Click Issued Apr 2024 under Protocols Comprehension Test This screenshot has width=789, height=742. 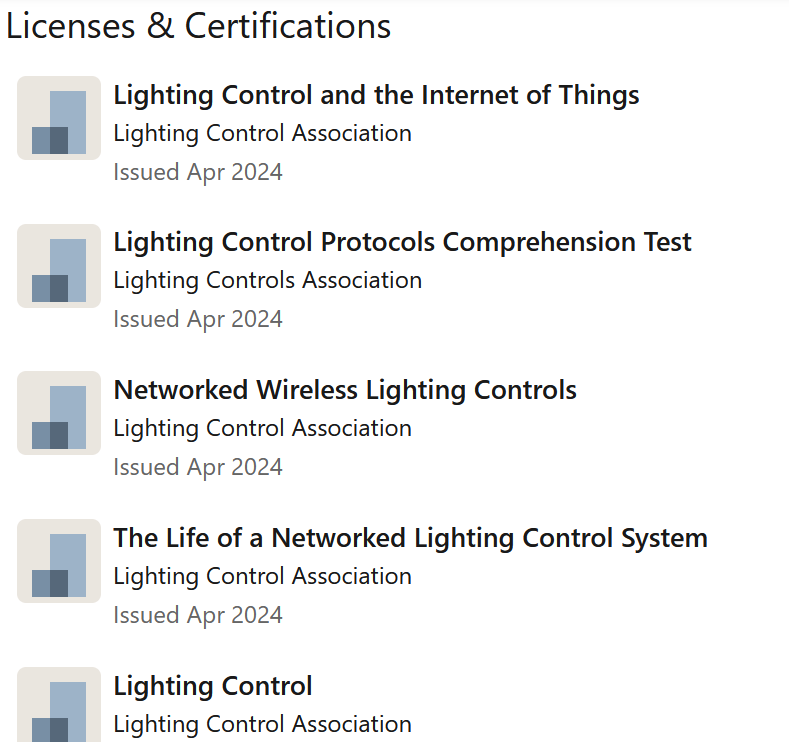click(198, 319)
